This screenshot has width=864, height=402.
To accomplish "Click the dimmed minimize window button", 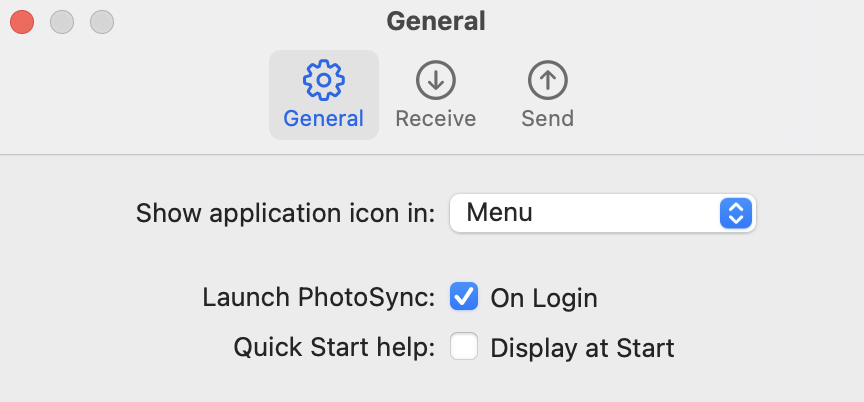I will click(x=62, y=22).
